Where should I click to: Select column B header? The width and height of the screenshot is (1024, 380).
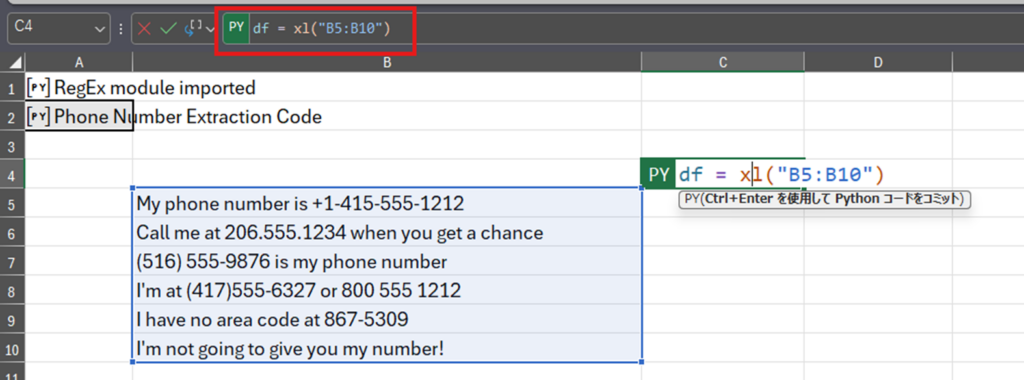[x=387, y=63]
